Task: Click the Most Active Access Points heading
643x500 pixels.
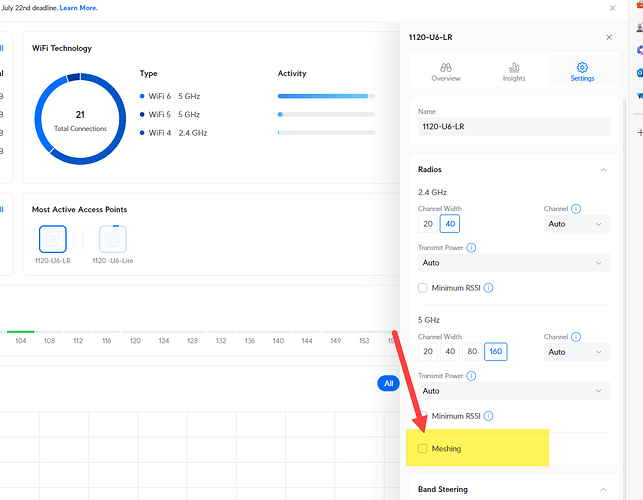Action: (x=80, y=210)
